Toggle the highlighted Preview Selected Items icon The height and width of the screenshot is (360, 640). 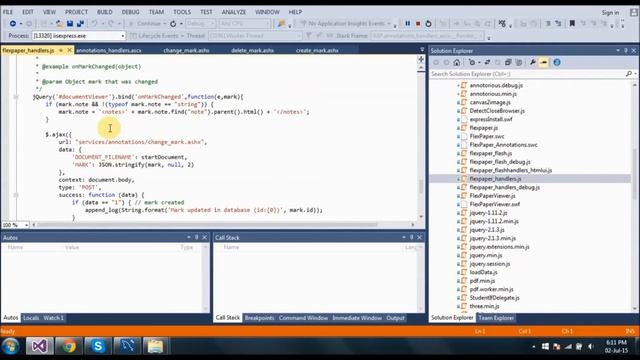(544, 62)
